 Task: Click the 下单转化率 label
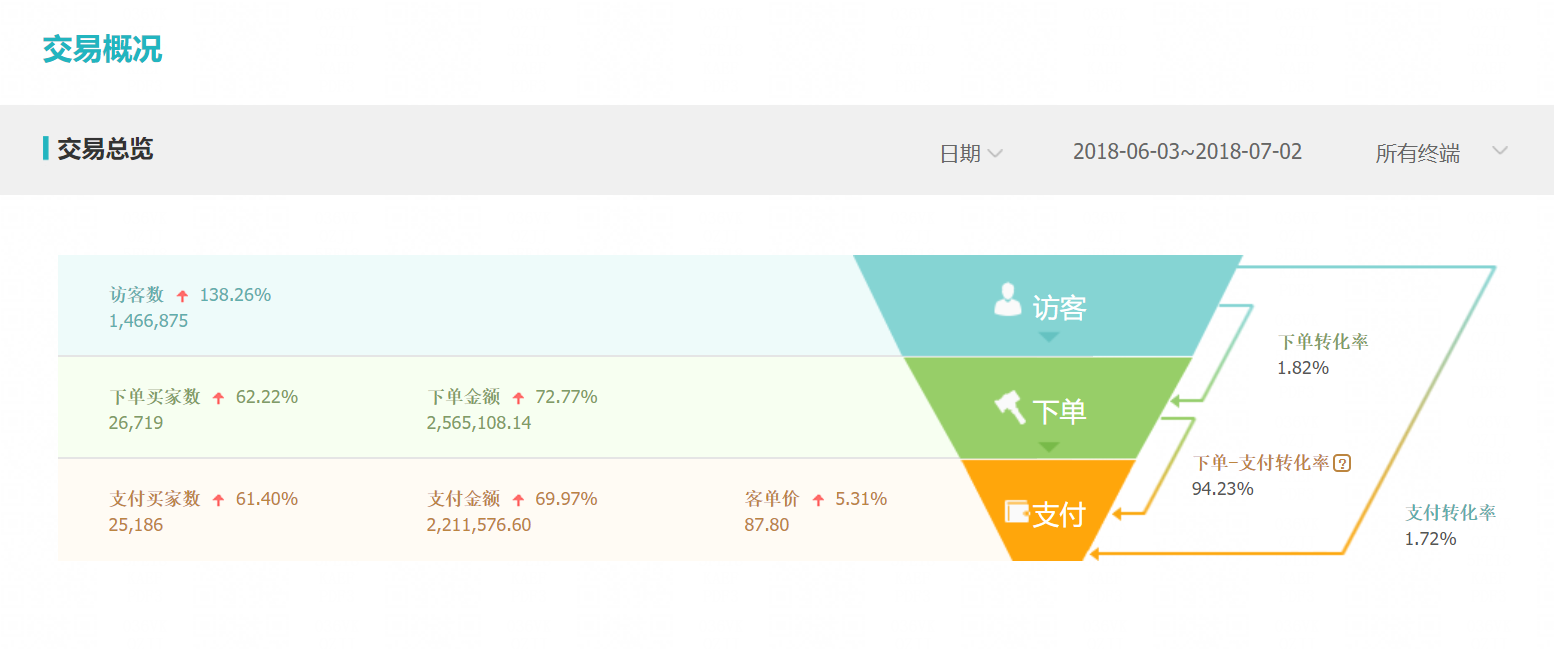(x=1323, y=342)
